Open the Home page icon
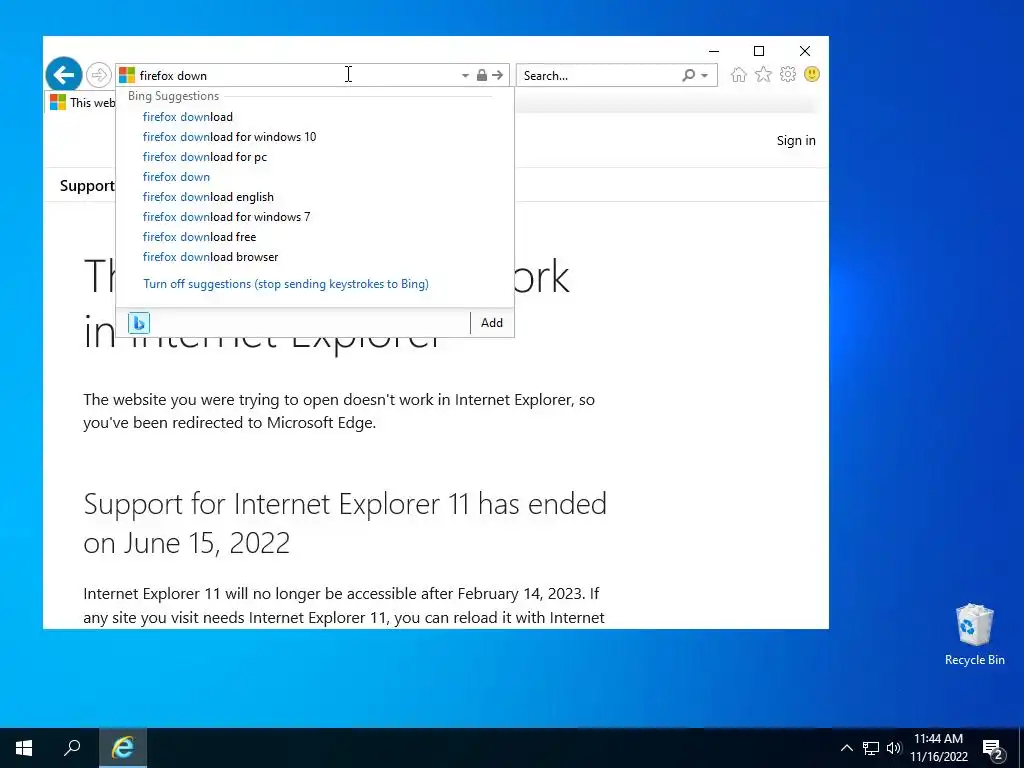 coord(739,74)
